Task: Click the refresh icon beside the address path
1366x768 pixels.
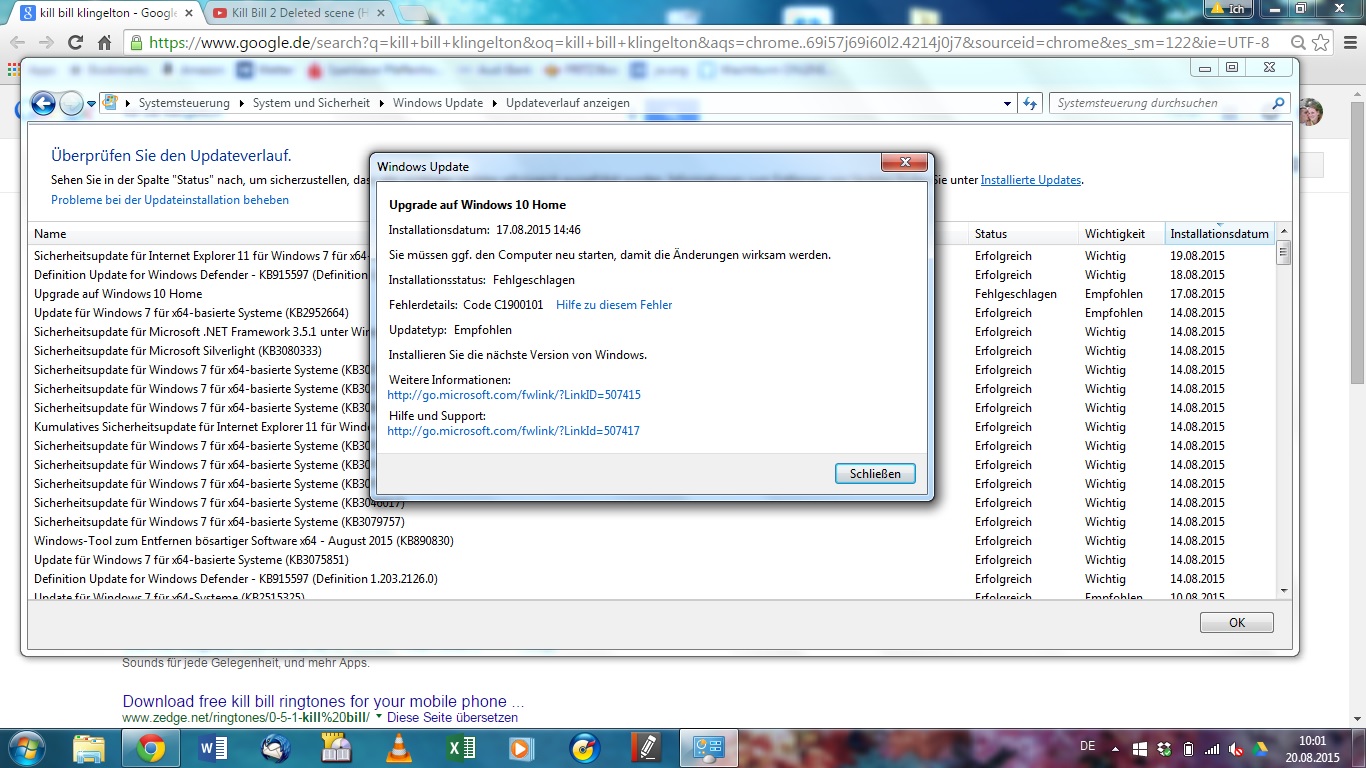Action: tap(1030, 103)
